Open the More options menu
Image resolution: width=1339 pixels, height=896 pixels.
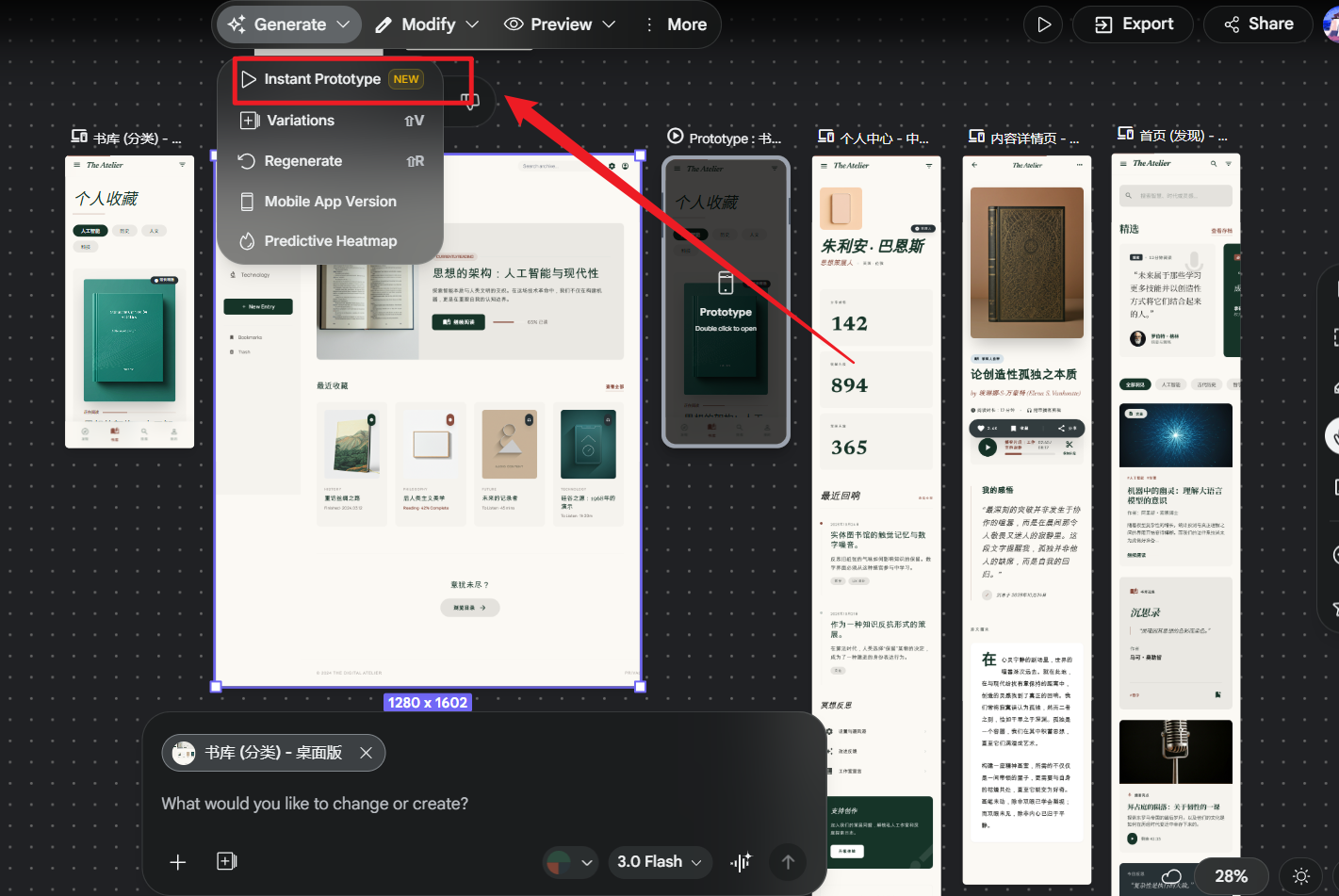pyautogui.click(x=676, y=24)
